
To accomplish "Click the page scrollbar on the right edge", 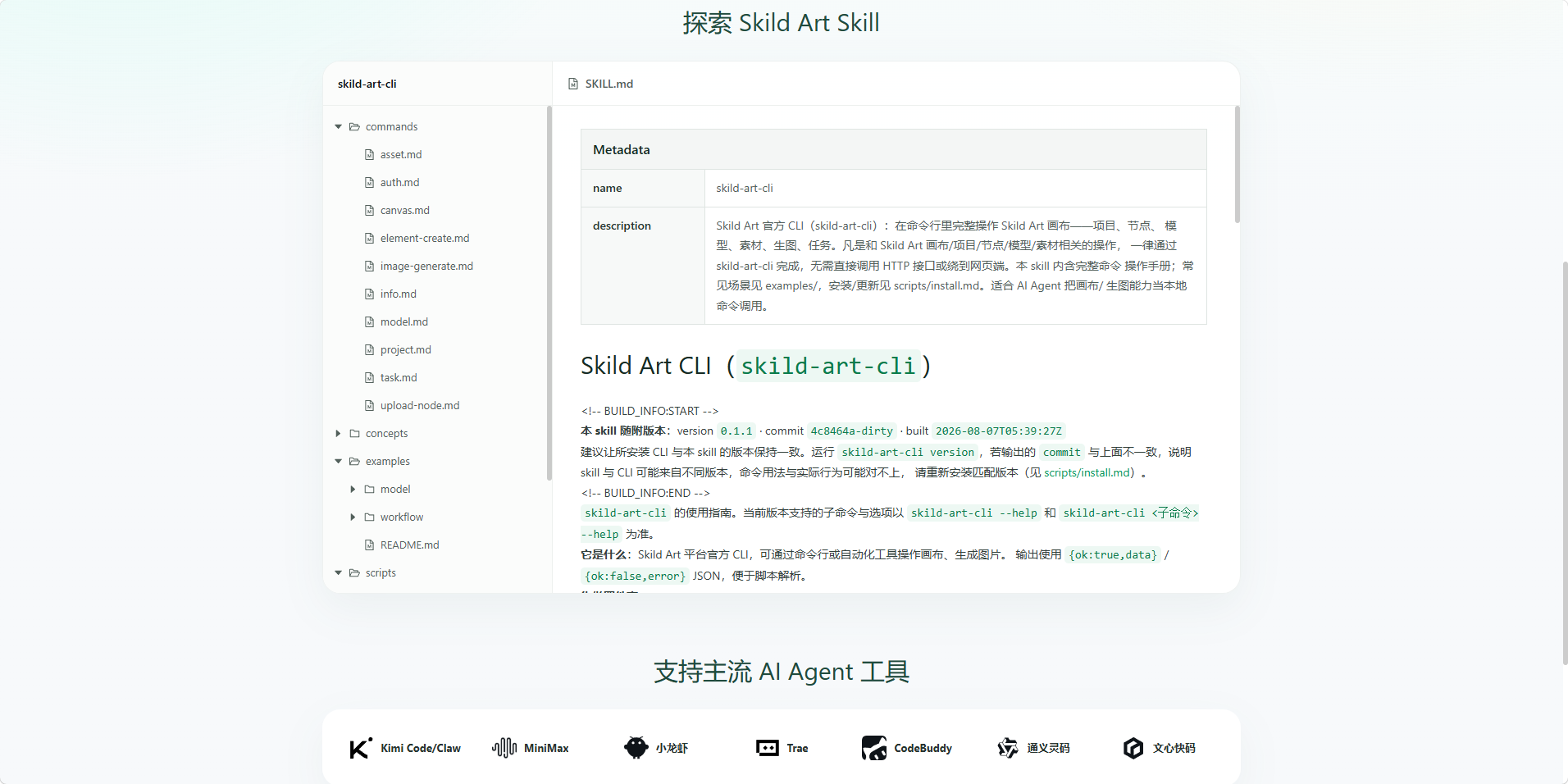I will (1565, 463).
